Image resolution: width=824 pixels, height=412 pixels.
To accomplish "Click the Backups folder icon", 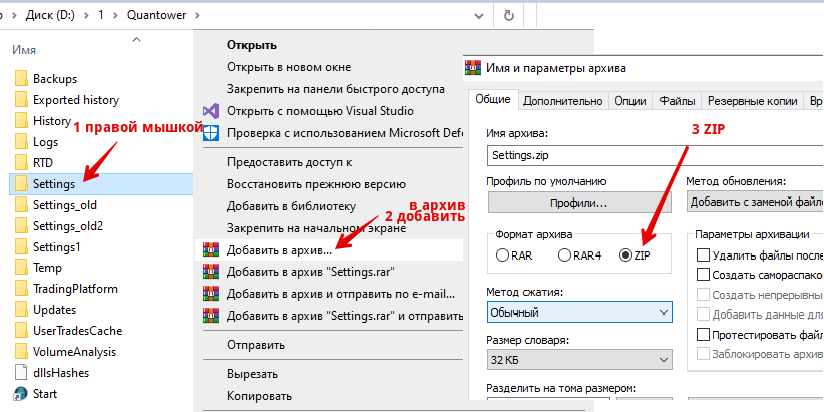I will click(21, 79).
